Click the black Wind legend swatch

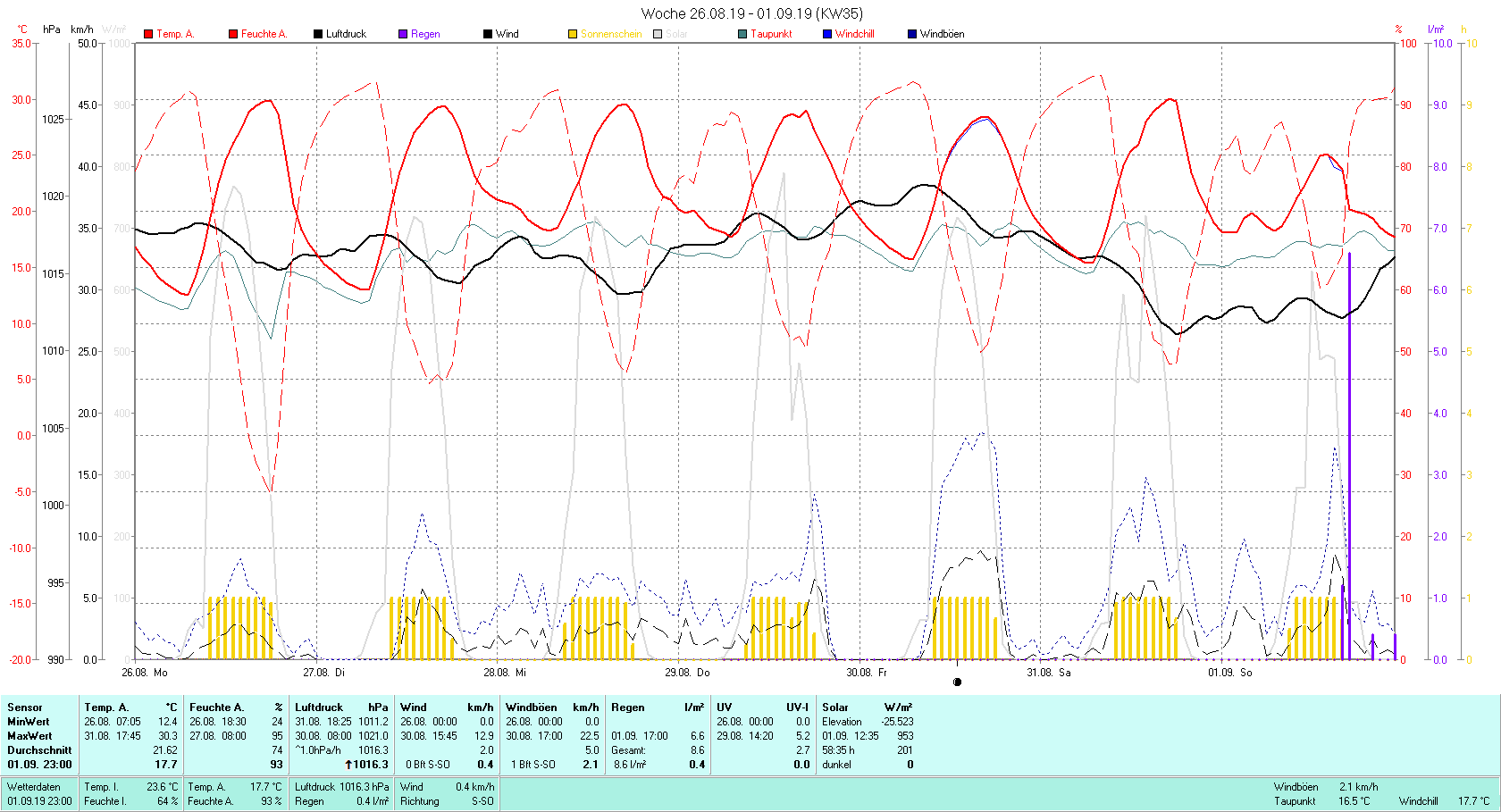(488, 34)
